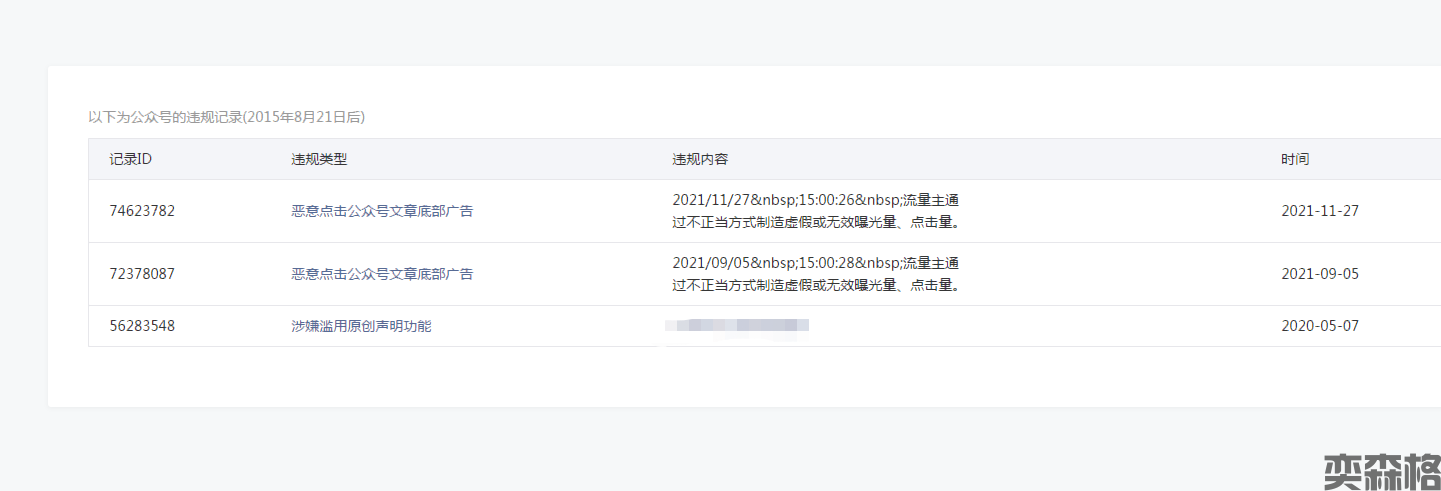The height and width of the screenshot is (491, 1441).
Task: Select record ID 56283548
Action: coord(142,326)
